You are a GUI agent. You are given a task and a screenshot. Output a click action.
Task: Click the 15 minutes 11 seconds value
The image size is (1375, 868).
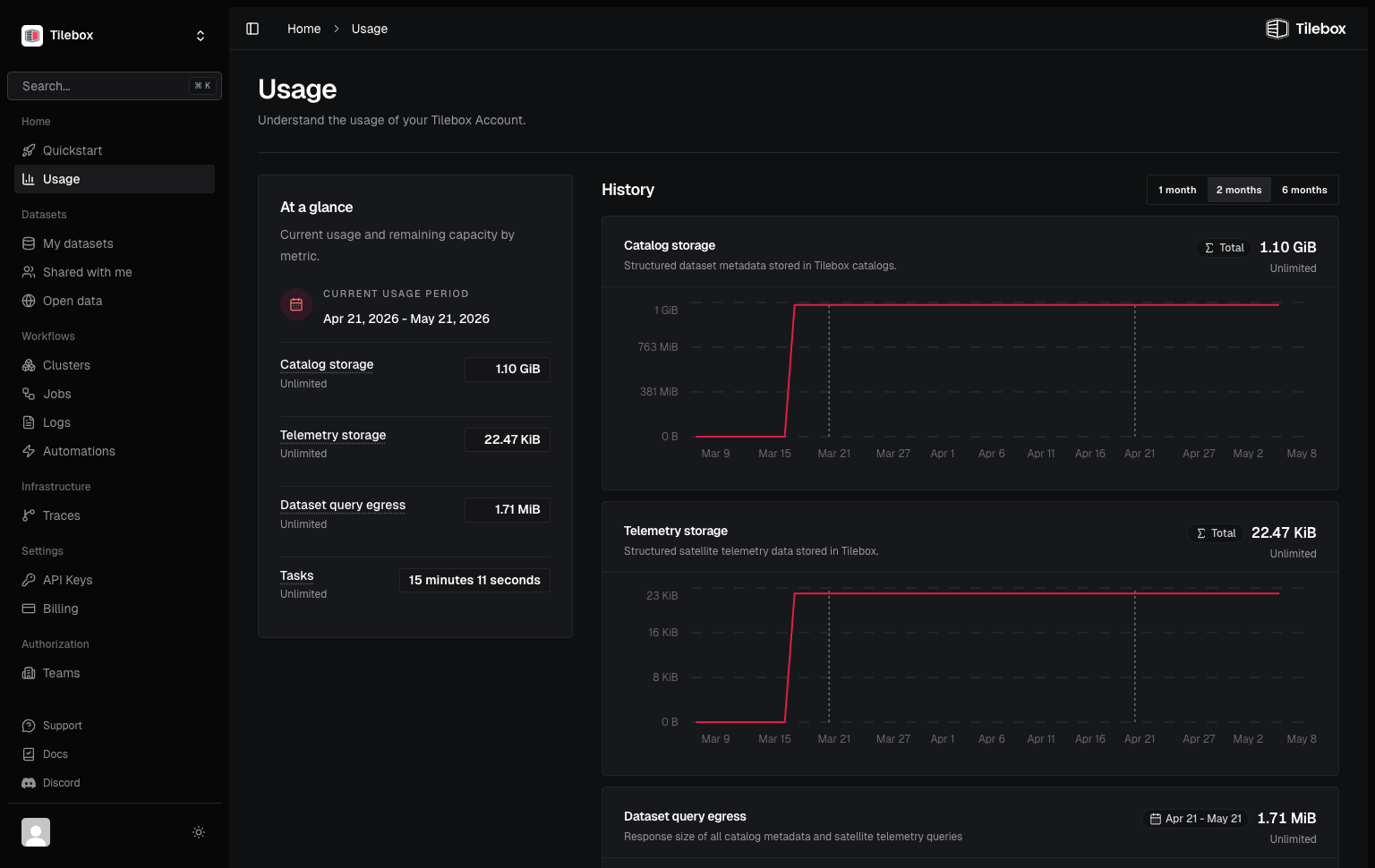pos(474,580)
